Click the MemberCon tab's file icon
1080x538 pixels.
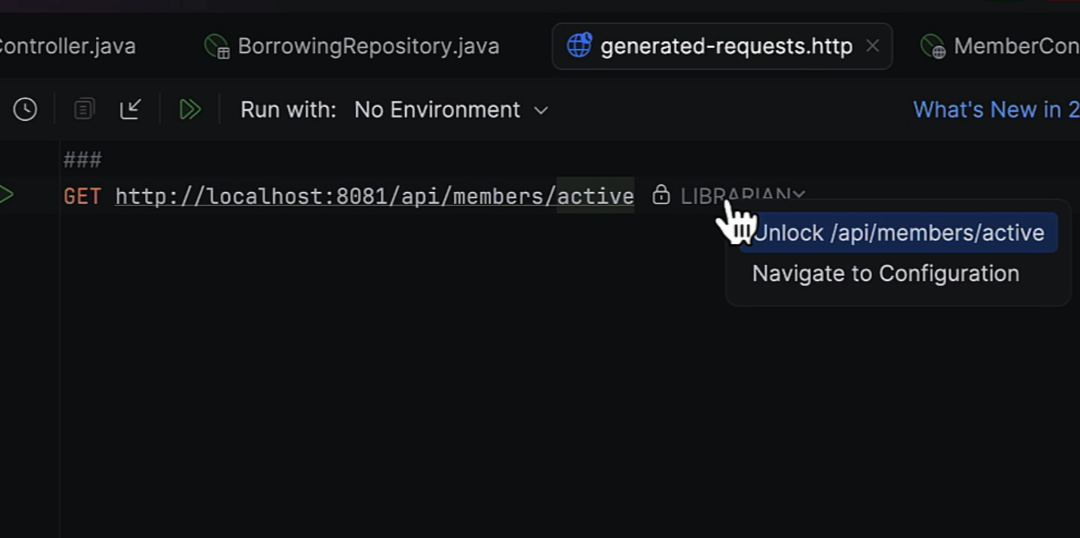[933, 46]
